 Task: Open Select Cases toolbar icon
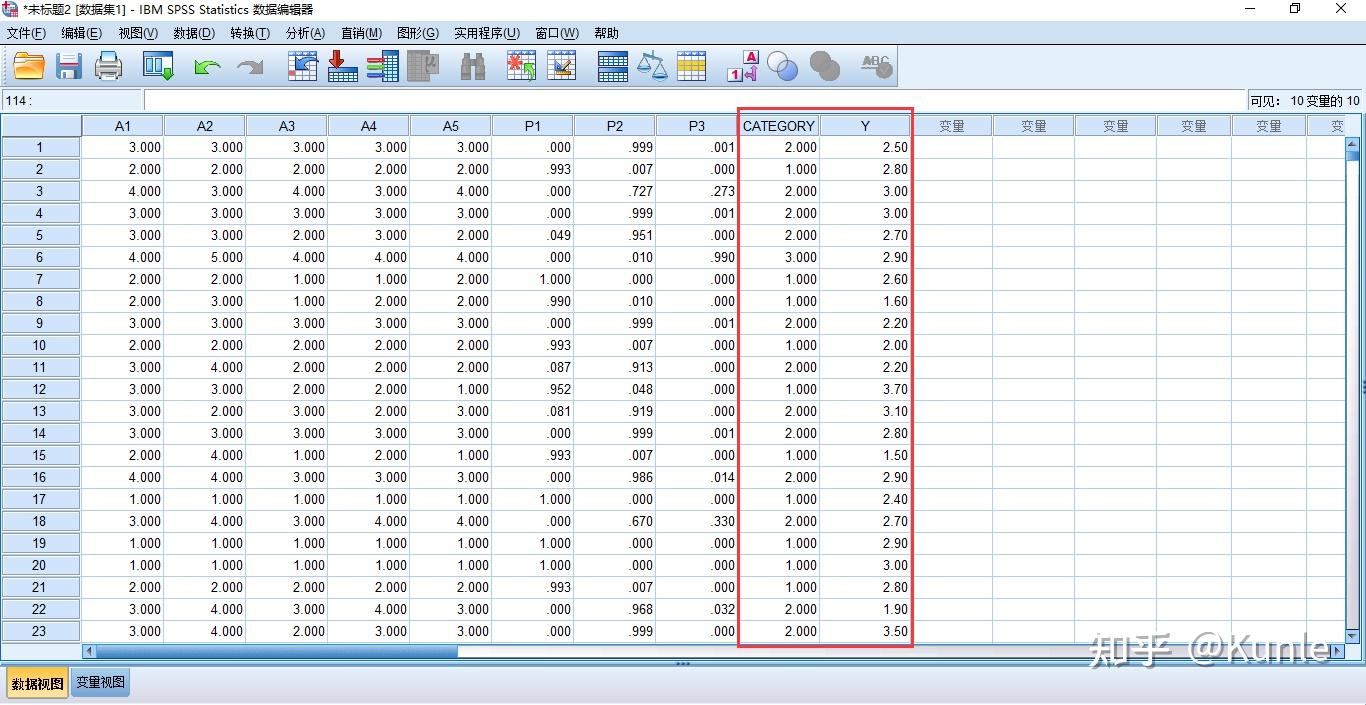click(x=693, y=66)
